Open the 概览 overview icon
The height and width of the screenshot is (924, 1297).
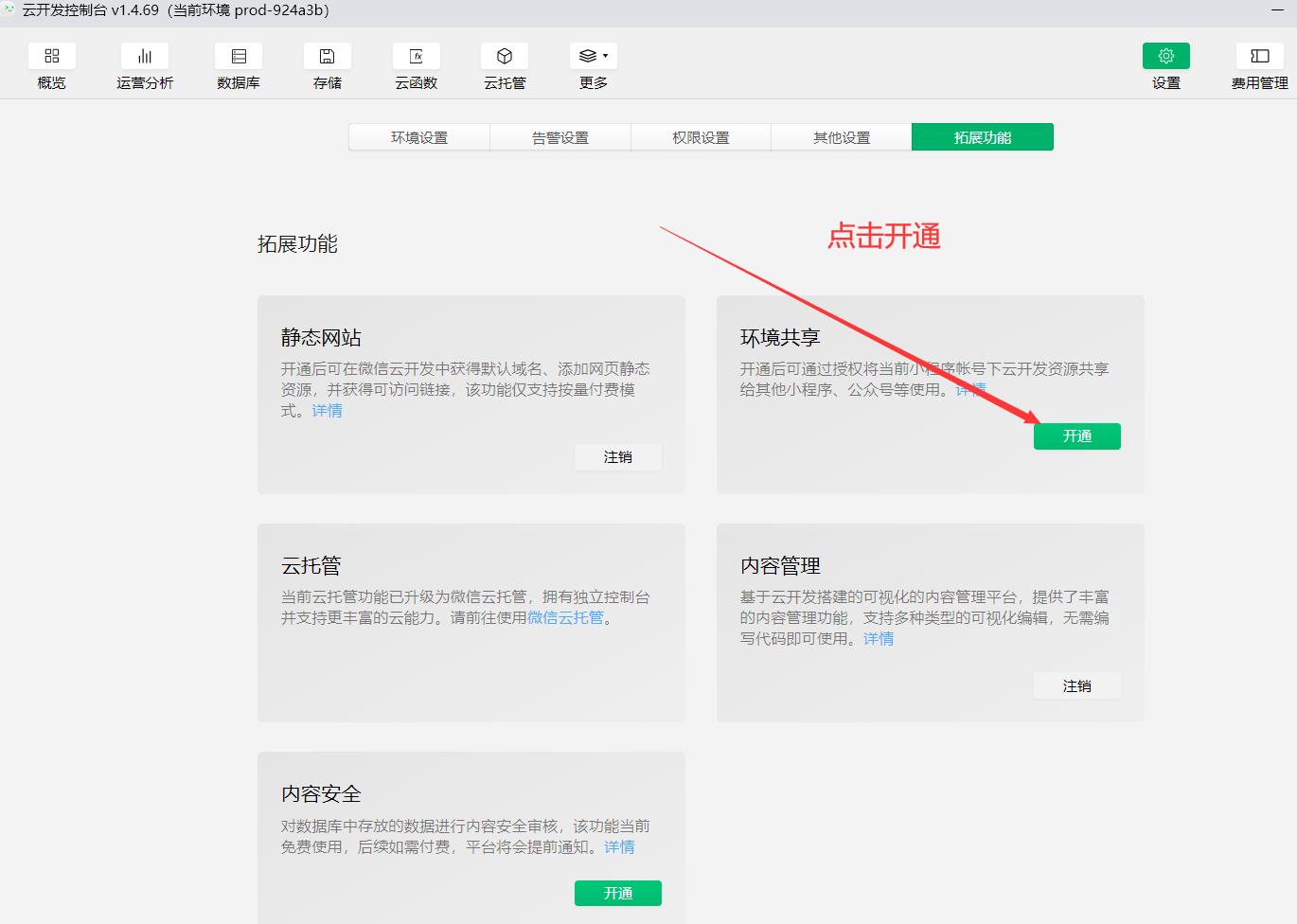[52, 57]
